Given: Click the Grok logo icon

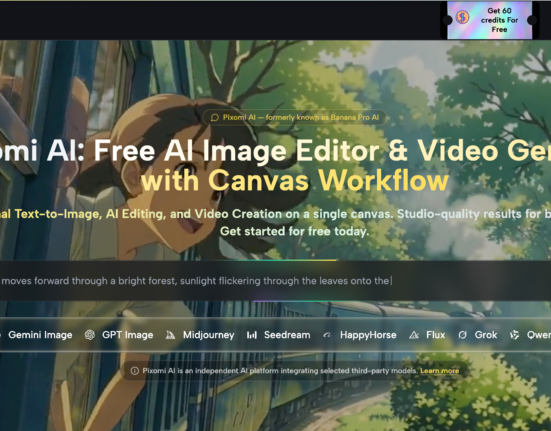Looking at the screenshot, I should click(462, 335).
